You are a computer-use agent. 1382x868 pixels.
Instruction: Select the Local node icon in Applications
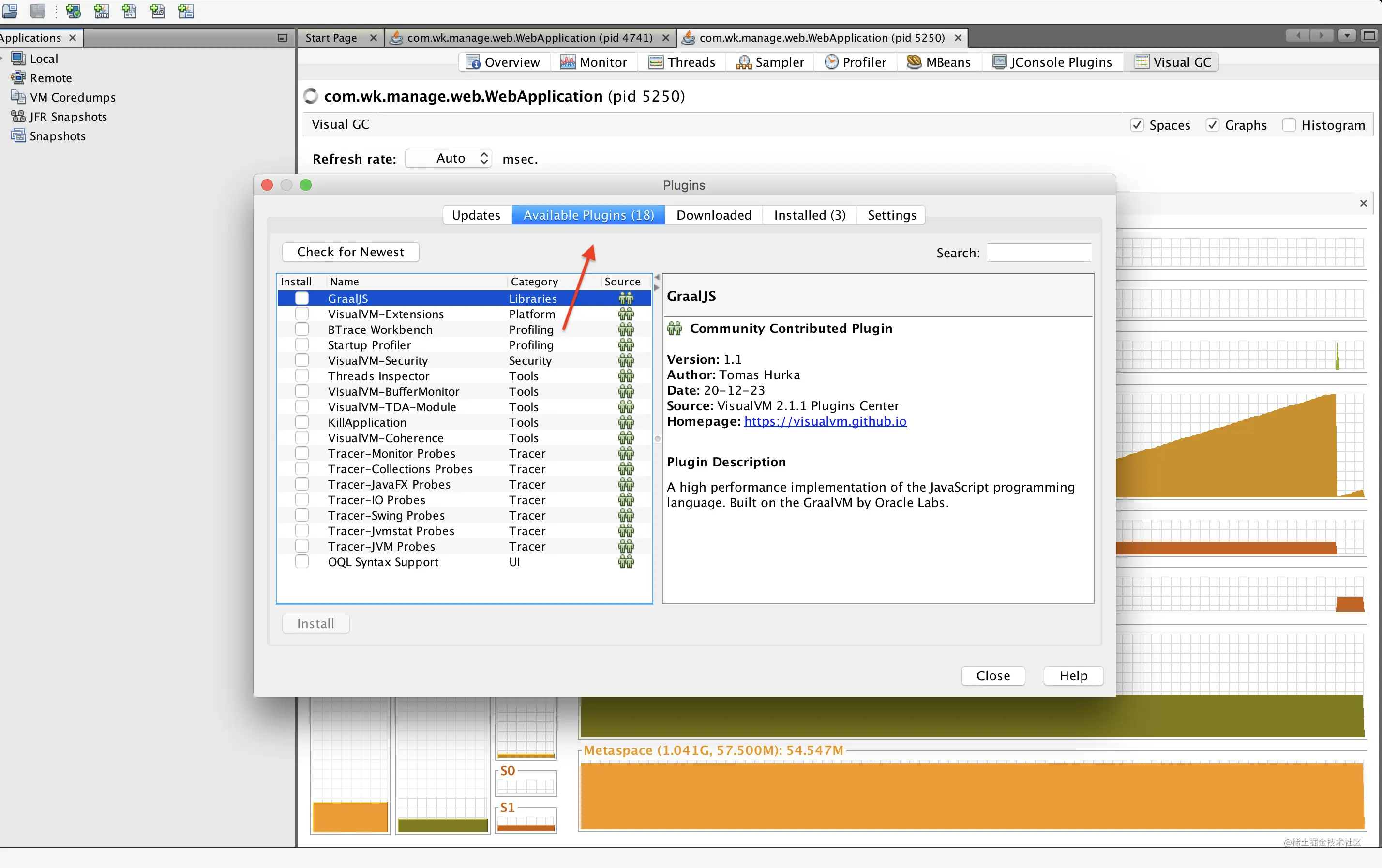click(x=18, y=59)
